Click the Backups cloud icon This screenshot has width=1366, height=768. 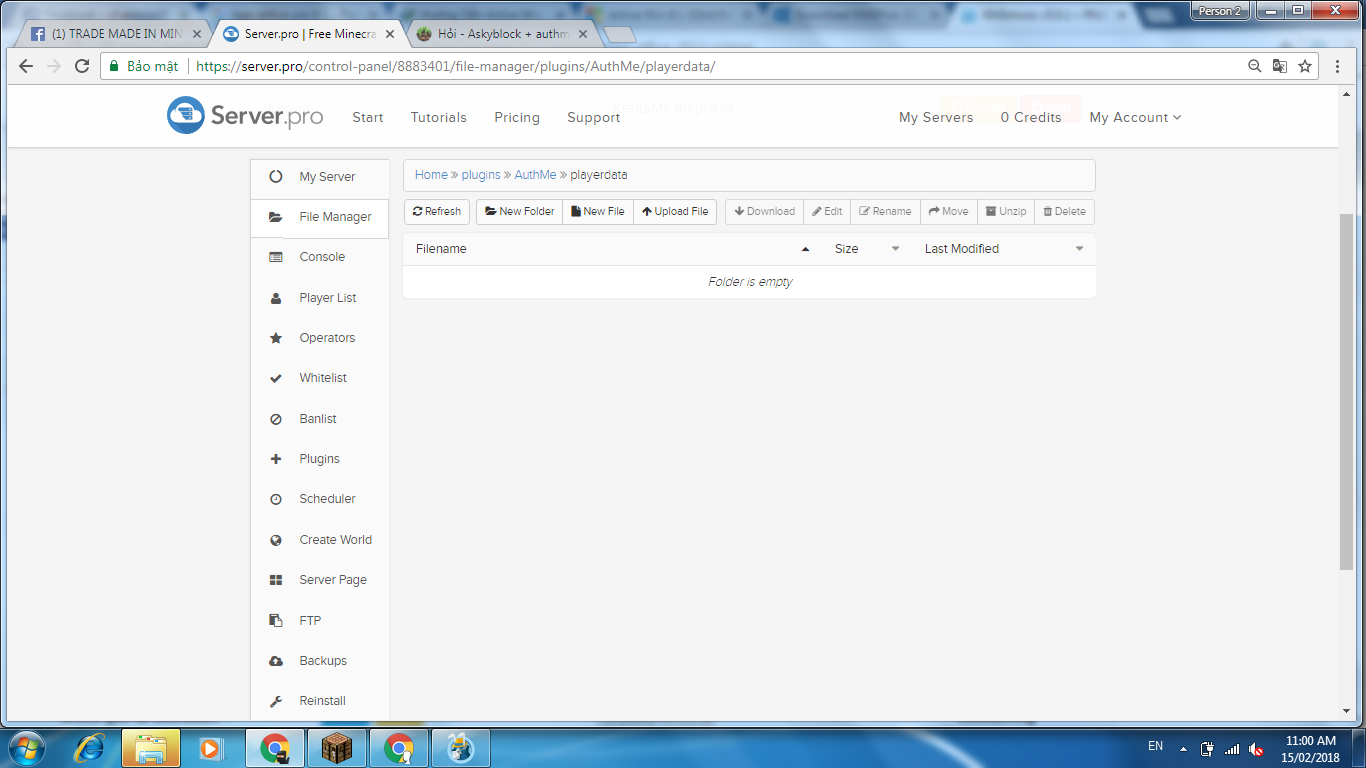point(276,661)
